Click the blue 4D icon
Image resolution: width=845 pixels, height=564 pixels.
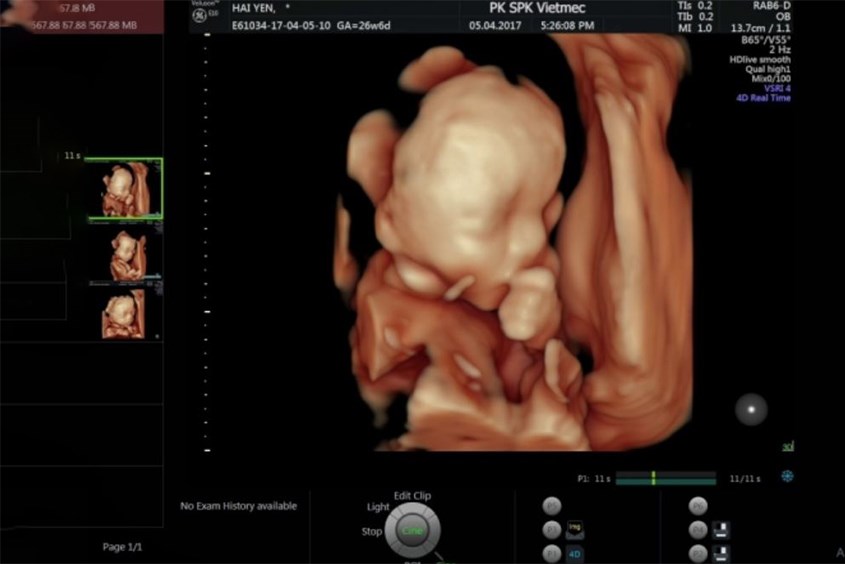pyautogui.click(x=575, y=554)
